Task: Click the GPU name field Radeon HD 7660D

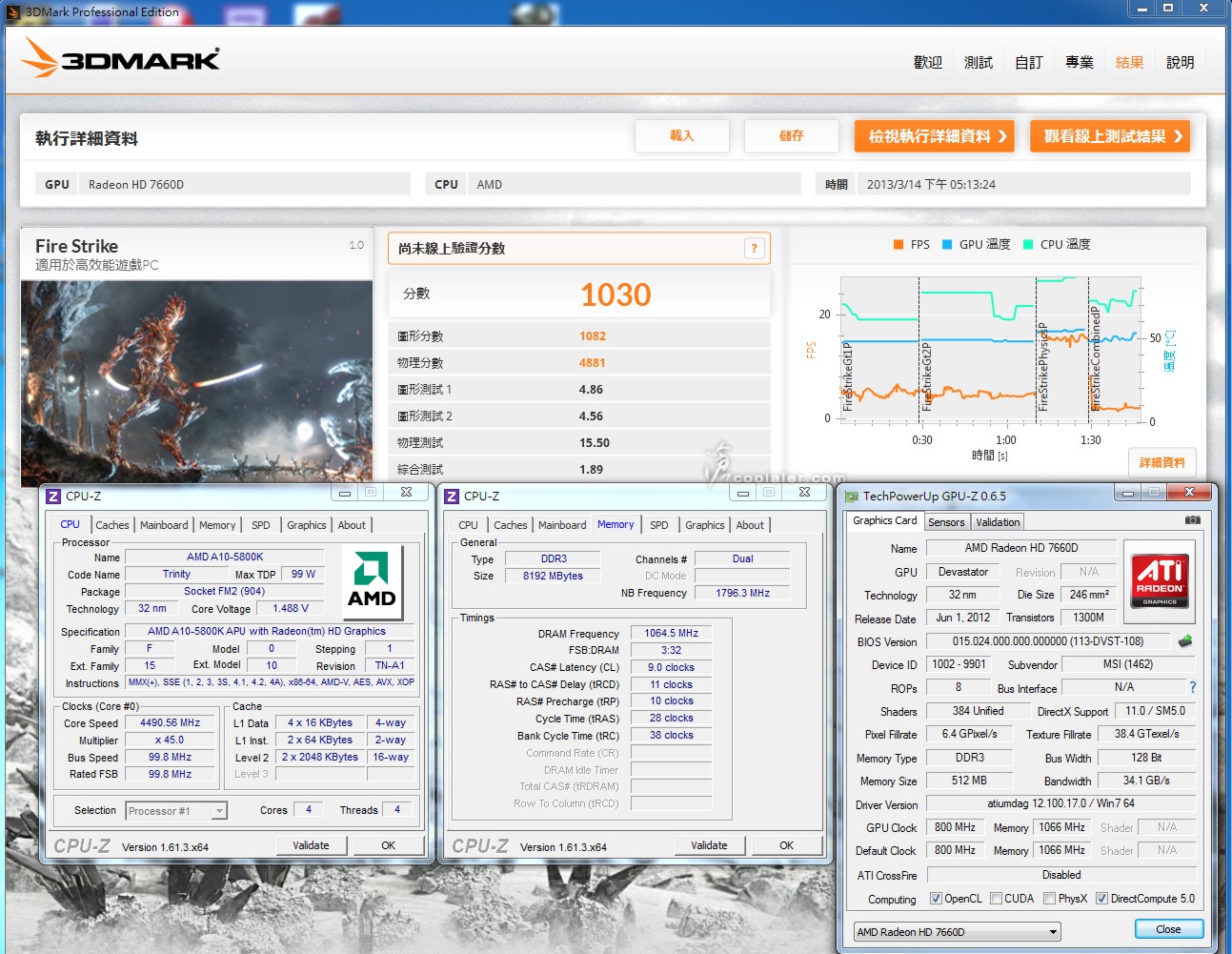Action: [244, 184]
